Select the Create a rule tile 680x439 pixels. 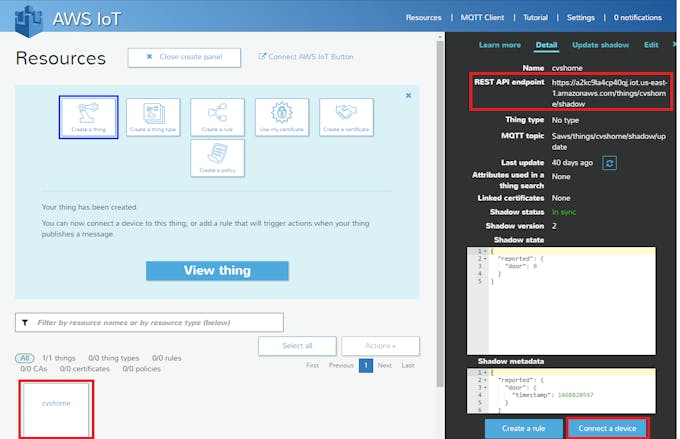click(x=217, y=118)
